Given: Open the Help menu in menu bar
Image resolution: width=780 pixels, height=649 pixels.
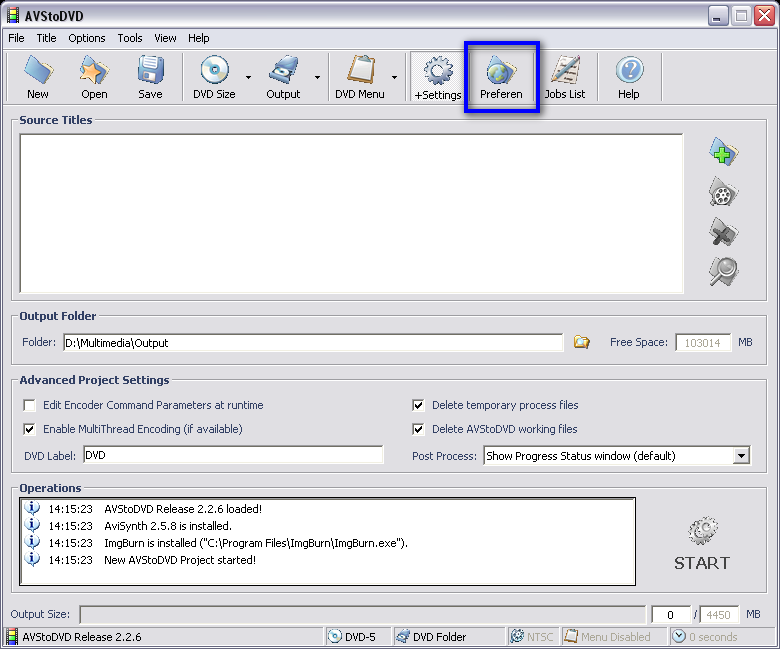Looking at the screenshot, I should tap(198, 38).
